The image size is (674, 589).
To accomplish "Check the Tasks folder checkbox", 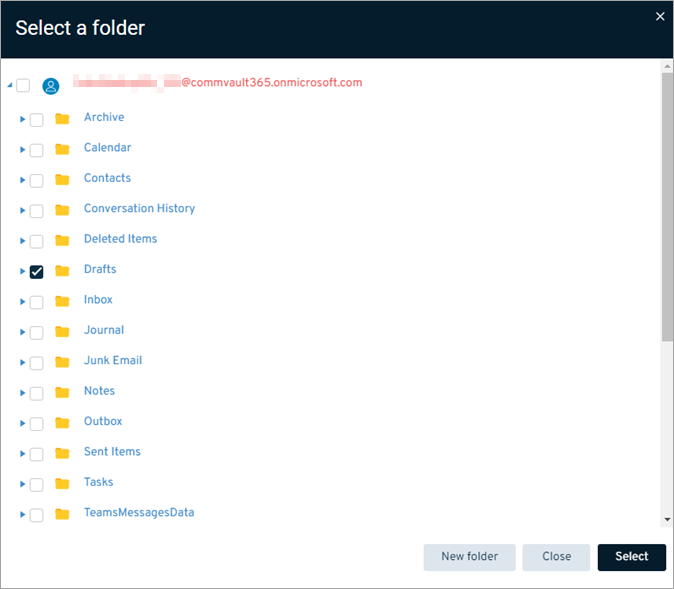I will (x=37, y=485).
